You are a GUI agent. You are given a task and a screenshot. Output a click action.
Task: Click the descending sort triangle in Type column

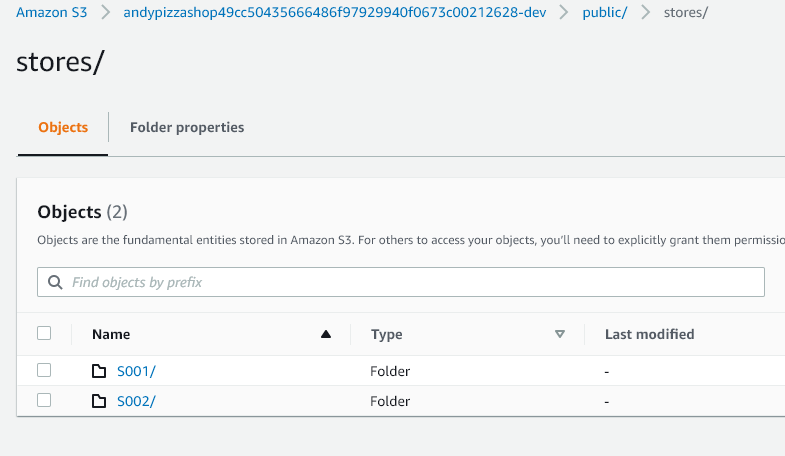click(560, 334)
